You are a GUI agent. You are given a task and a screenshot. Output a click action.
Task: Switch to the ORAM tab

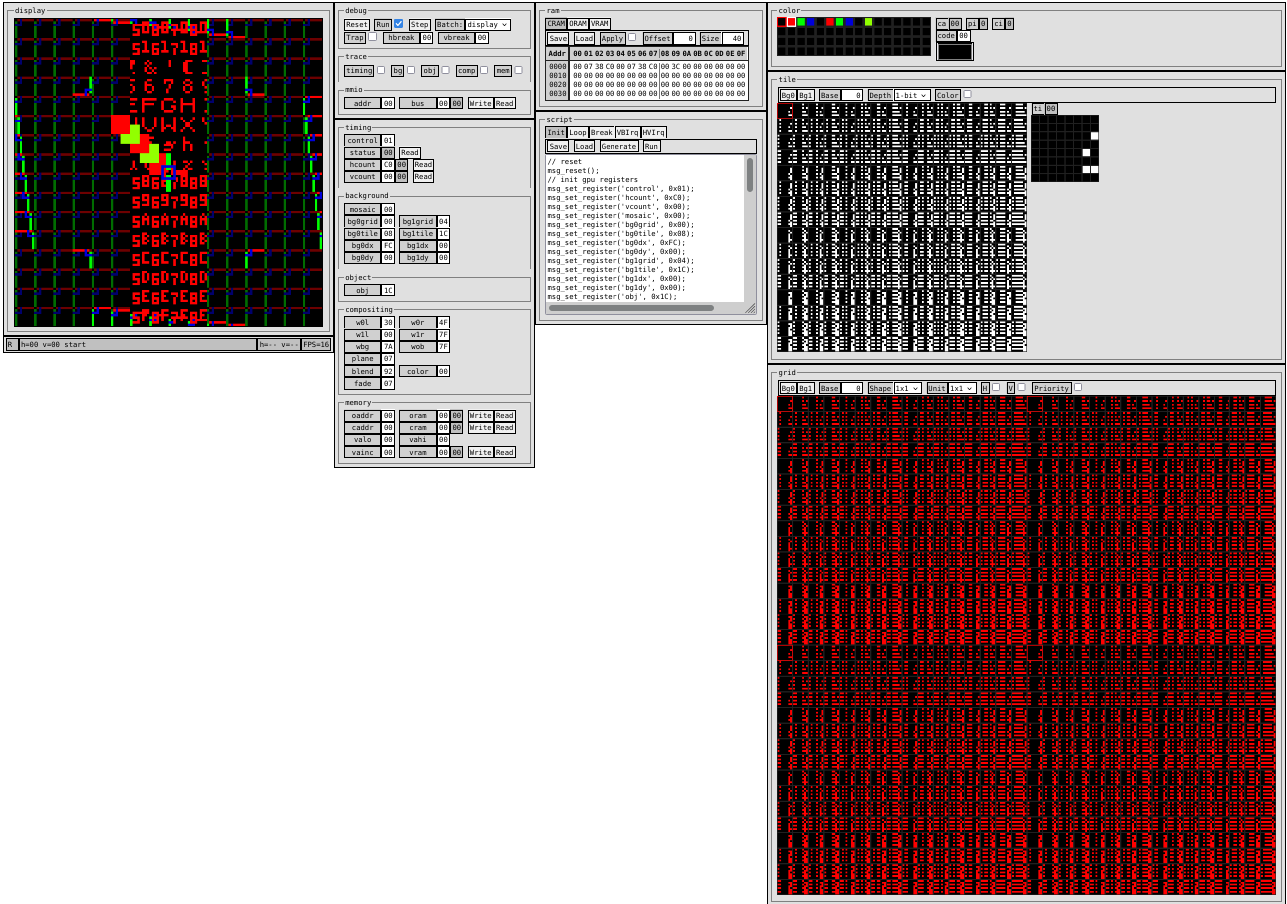click(x=578, y=24)
